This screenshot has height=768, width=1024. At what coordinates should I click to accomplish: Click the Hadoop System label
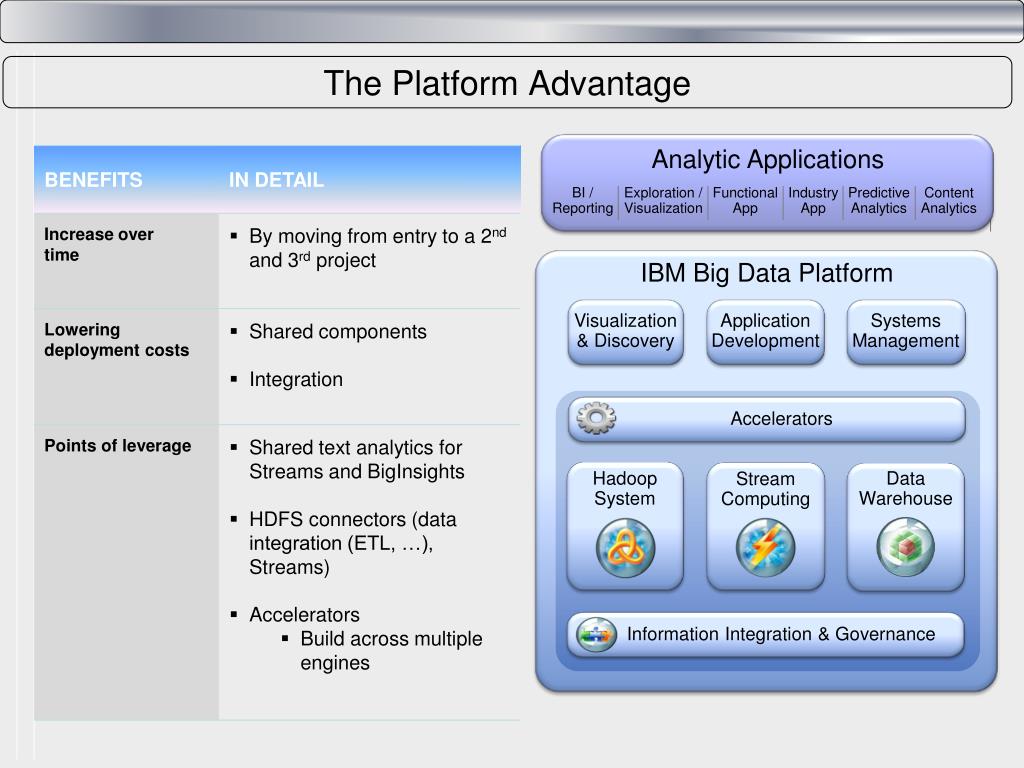[625, 488]
